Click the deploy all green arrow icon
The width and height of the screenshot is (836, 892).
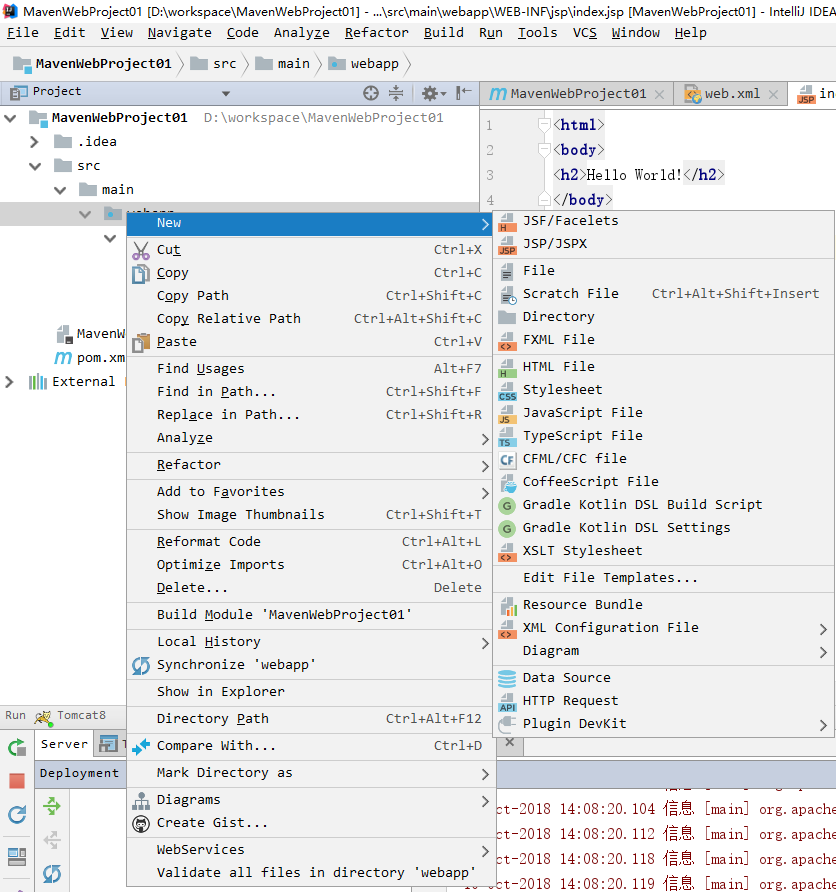coord(52,806)
